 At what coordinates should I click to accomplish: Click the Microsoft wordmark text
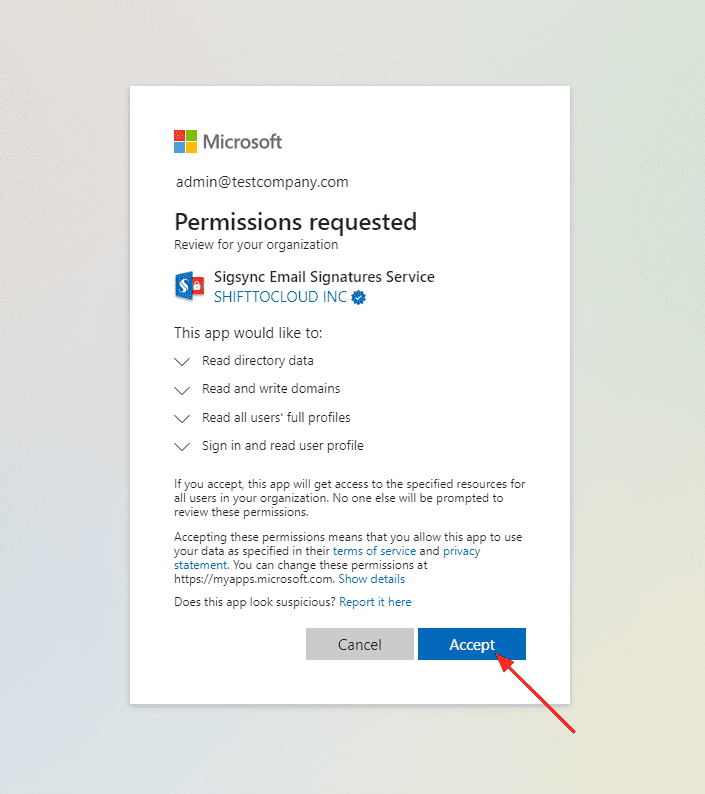(242, 141)
